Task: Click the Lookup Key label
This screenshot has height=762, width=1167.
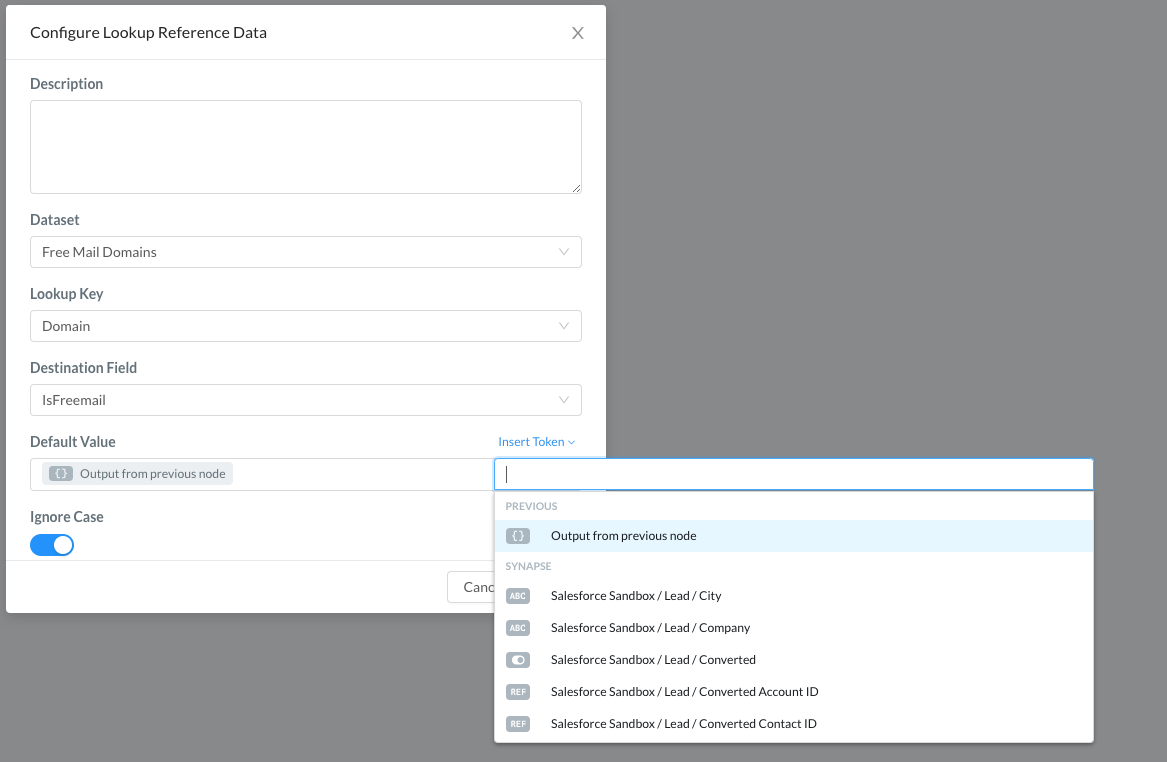Action: 67,294
